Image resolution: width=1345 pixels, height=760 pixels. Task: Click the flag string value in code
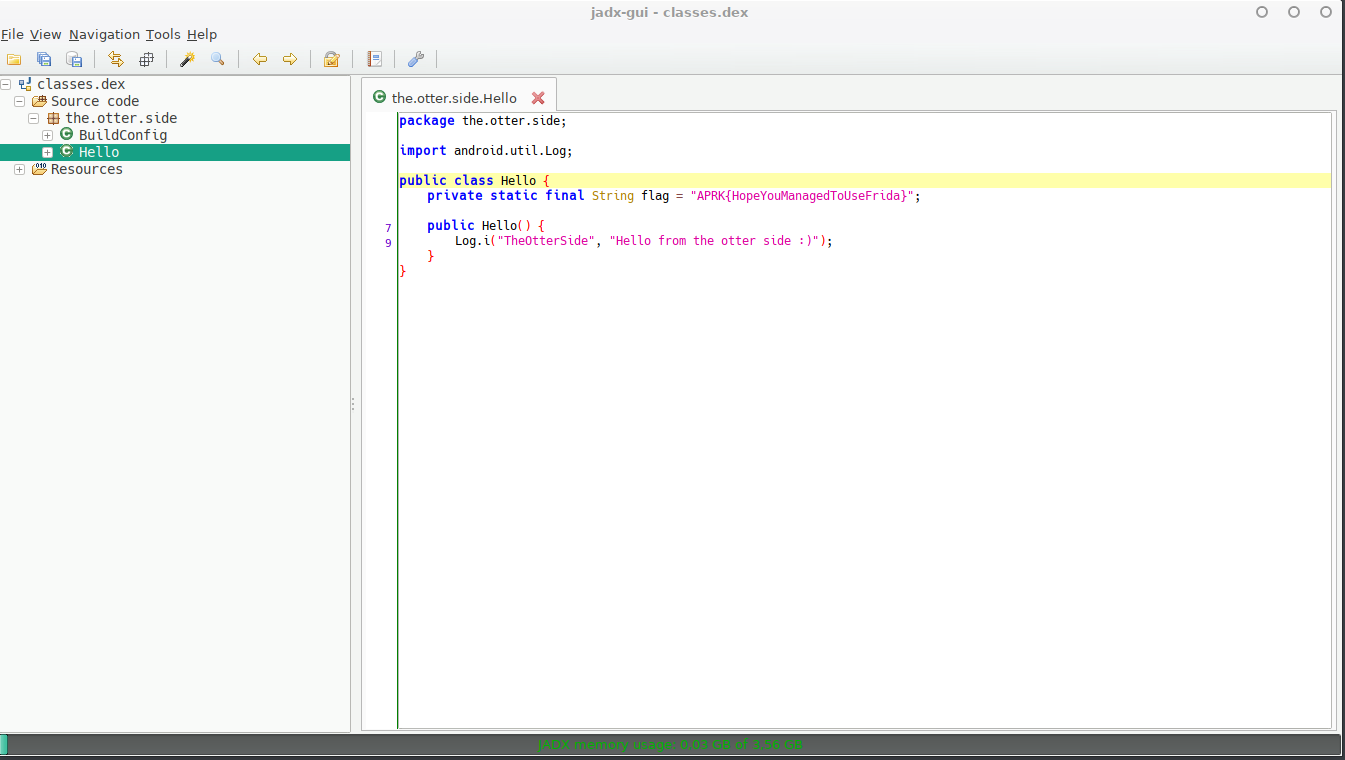click(x=801, y=196)
